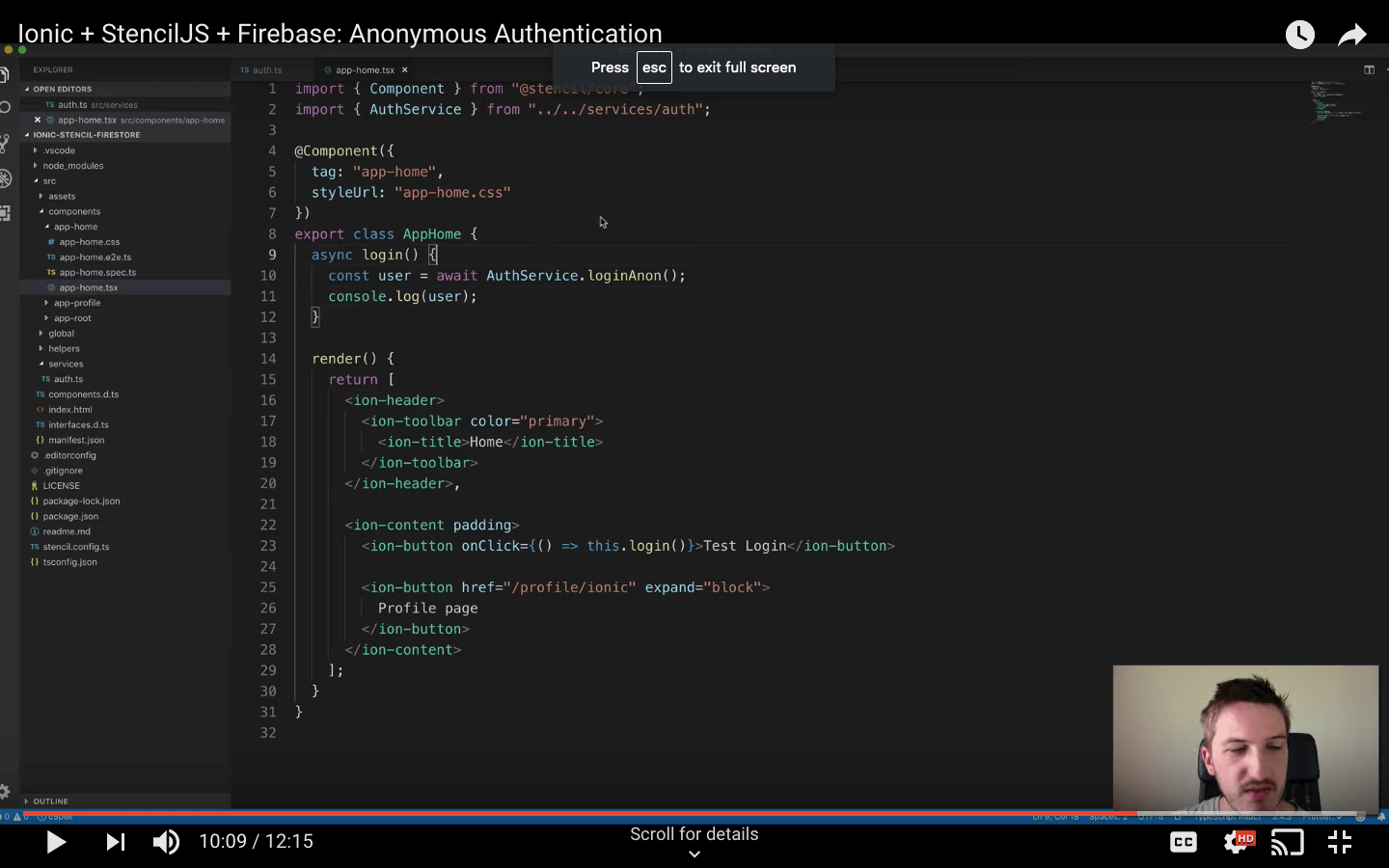This screenshot has width=1389, height=868.
Task: Cast the video with the Cast icon
Action: [1288, 842]
